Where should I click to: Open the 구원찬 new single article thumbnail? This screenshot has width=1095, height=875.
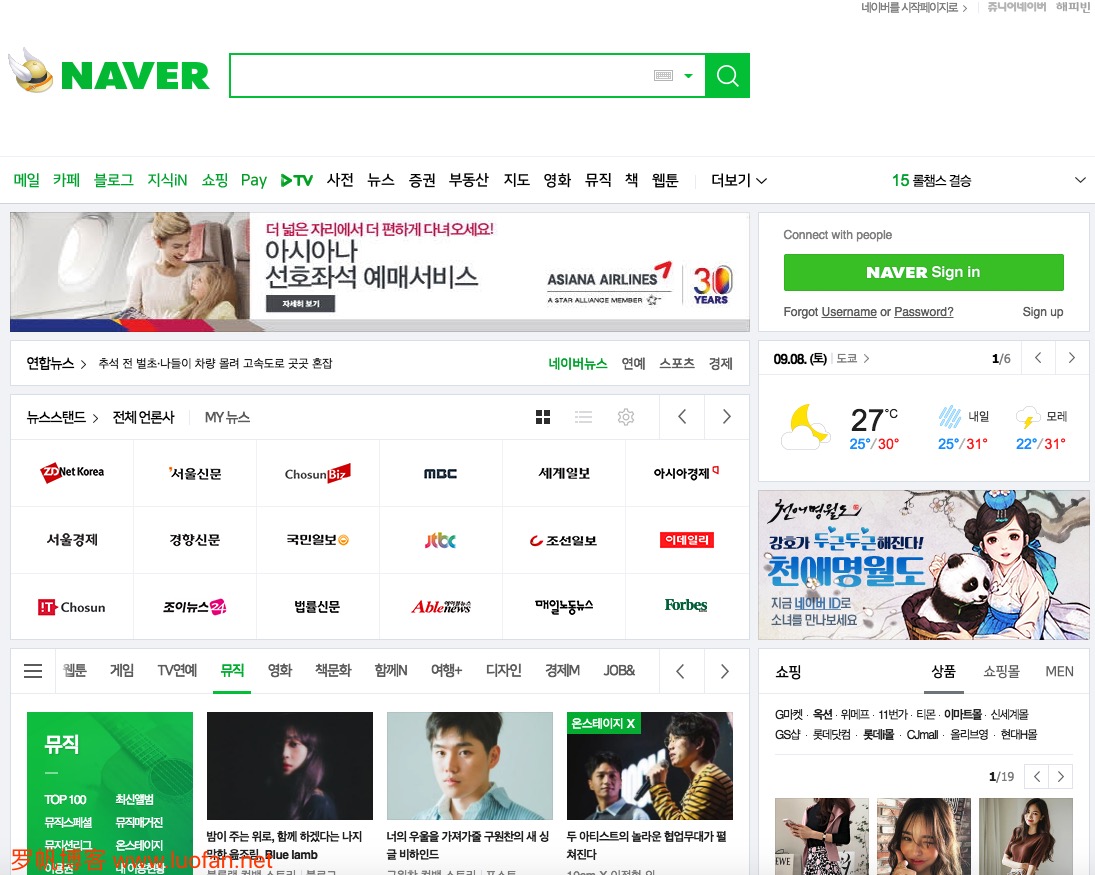point(469,765)
